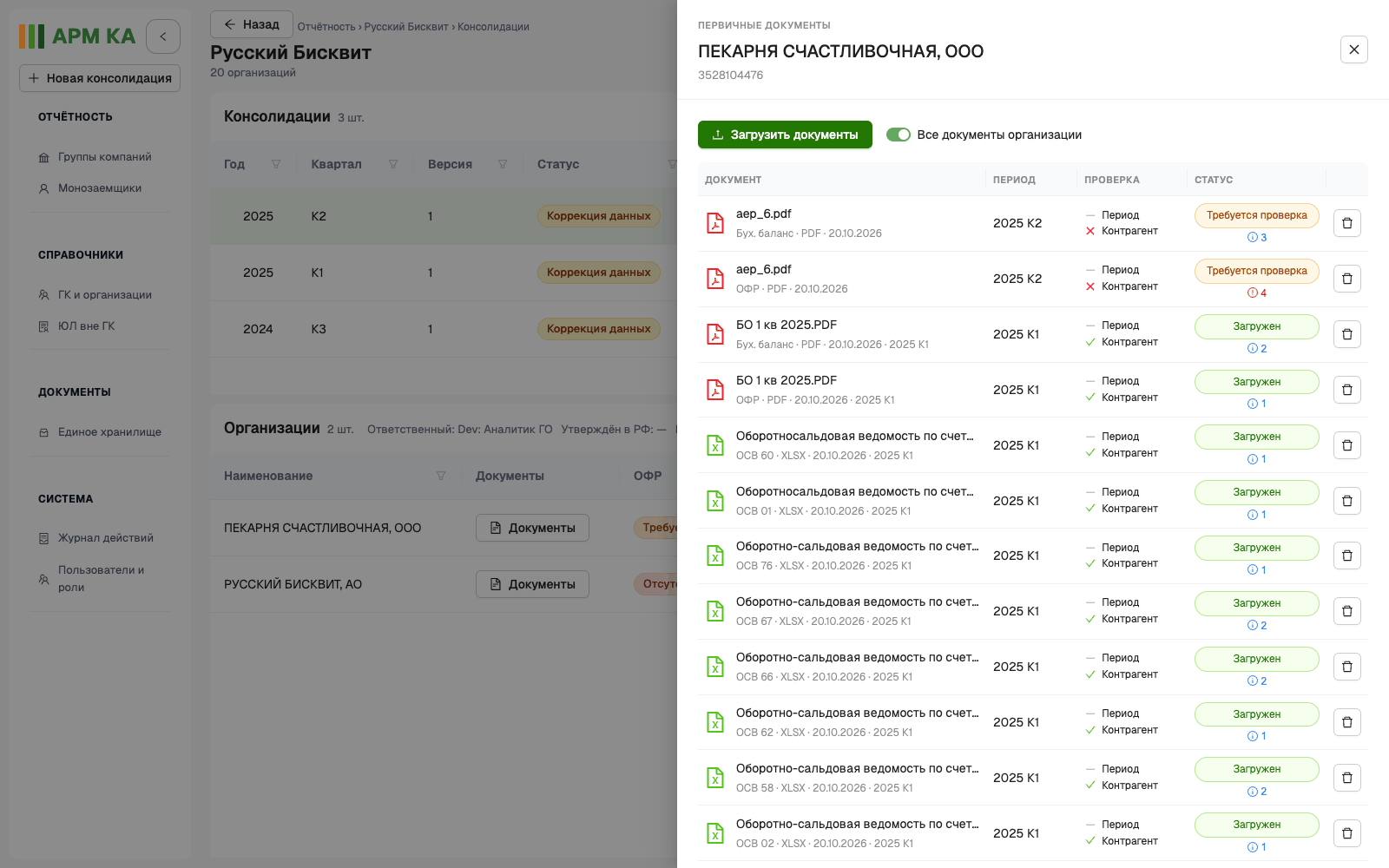Click Новая консолидация button
Image resolution: width=1389 pixels, height=868 pixels.
point(100,78)
